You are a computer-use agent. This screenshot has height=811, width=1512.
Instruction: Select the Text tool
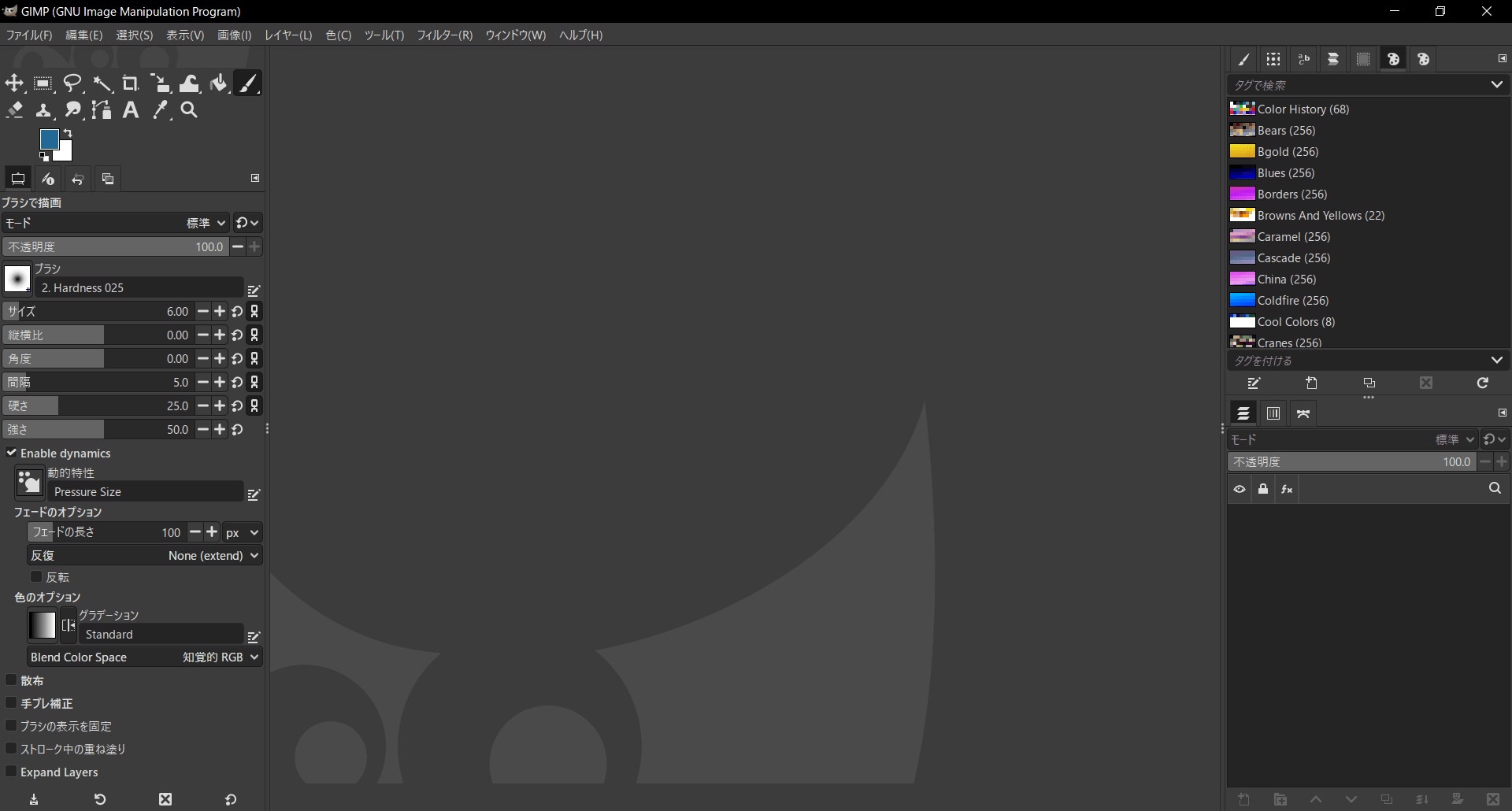pos(131,110)
